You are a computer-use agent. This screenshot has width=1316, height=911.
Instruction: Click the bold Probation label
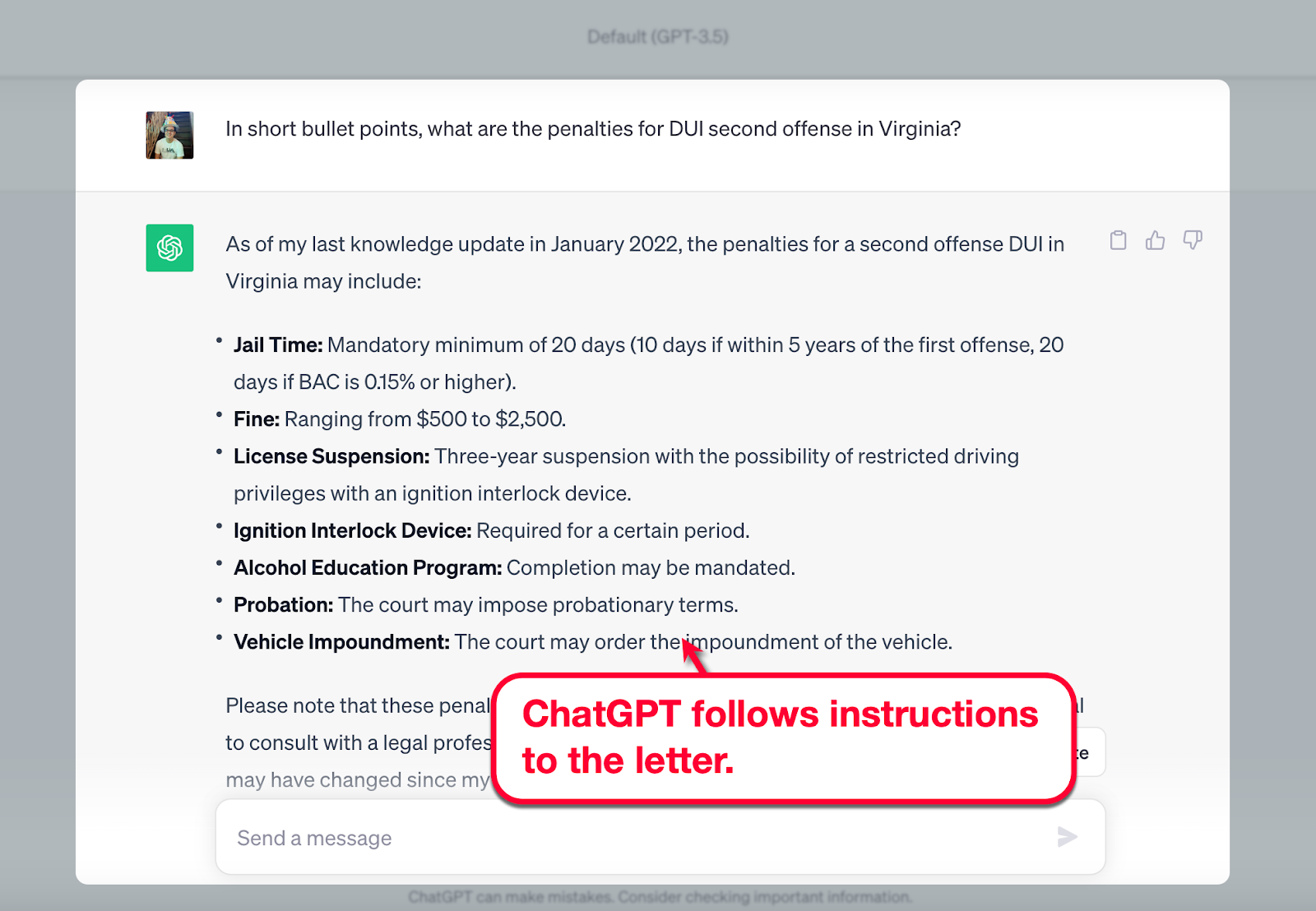coord(283,605)
